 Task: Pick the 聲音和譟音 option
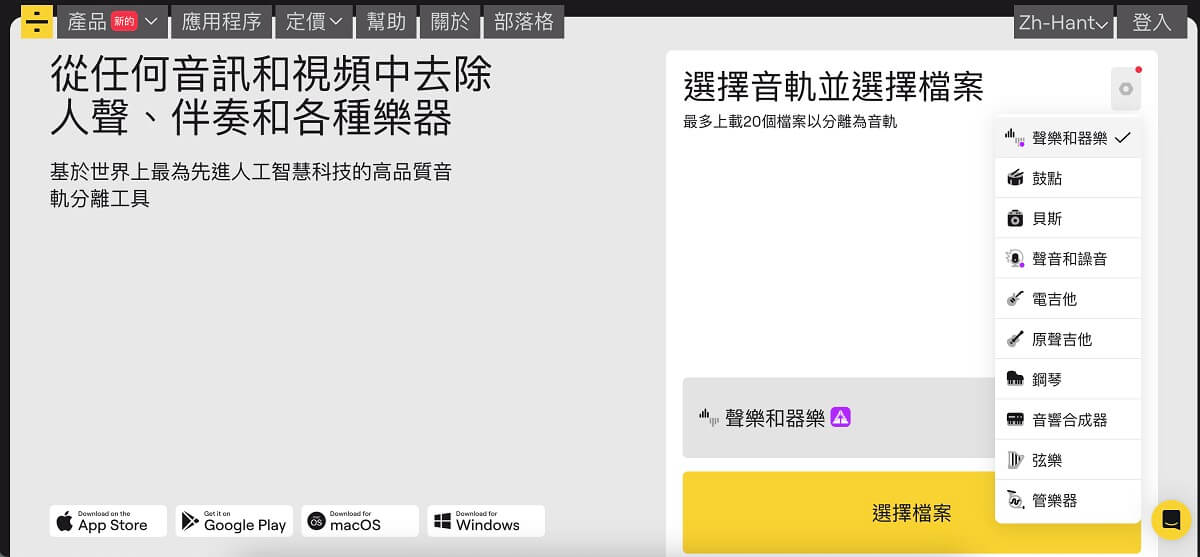pyautogui.click(x=1068, y=258)
